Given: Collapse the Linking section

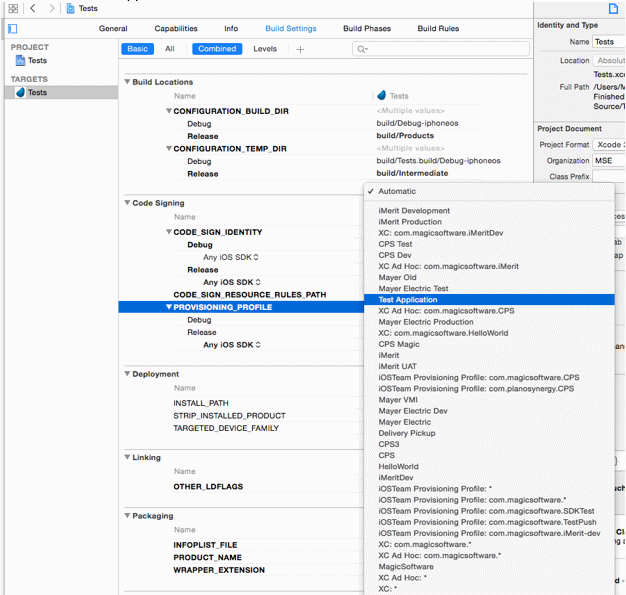Looking at the screenshot, I should [x=127, y=457].
